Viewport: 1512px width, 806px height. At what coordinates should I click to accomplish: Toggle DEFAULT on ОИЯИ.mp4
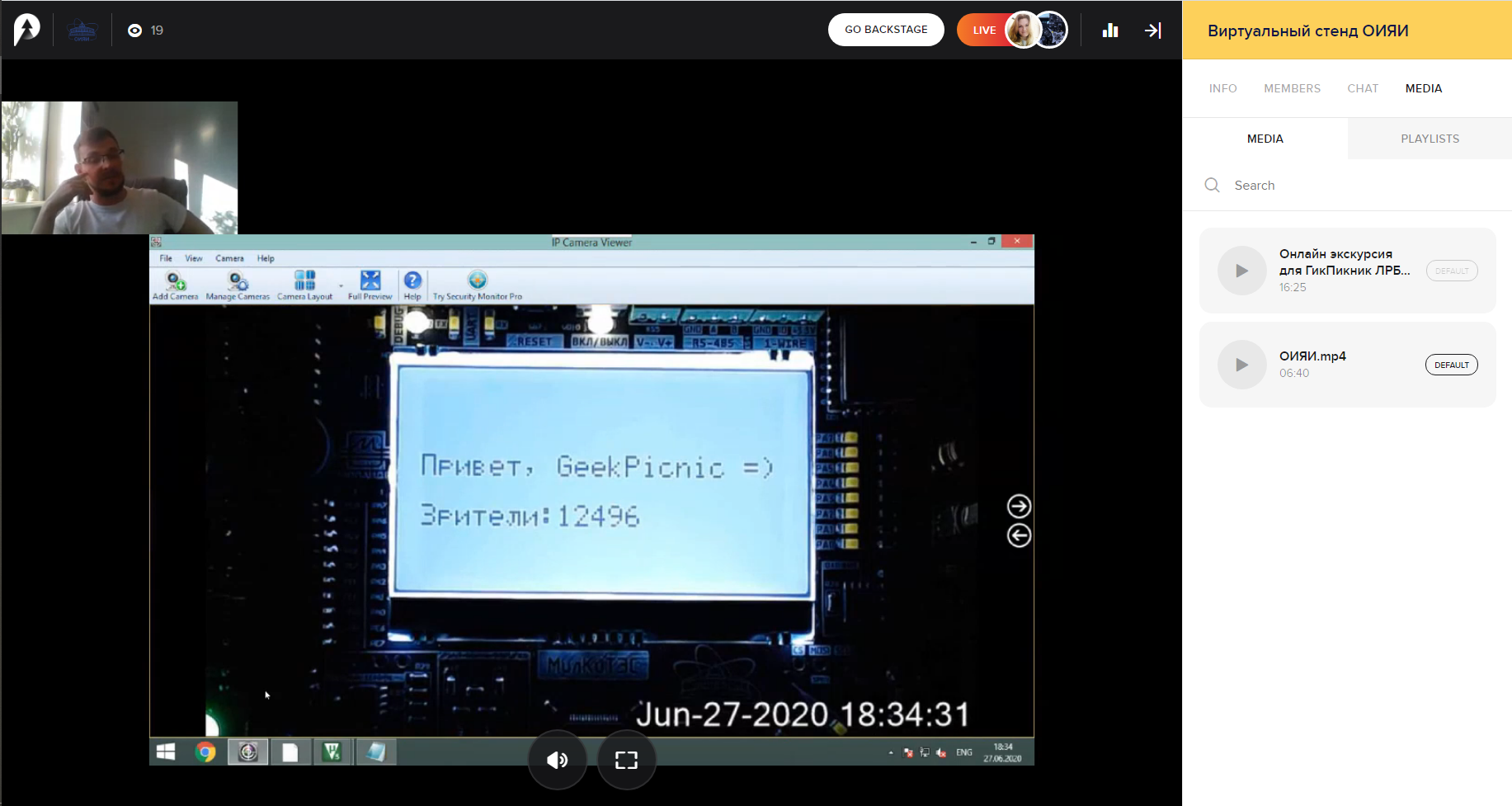pyautogui.click(x=1451, y=365)
